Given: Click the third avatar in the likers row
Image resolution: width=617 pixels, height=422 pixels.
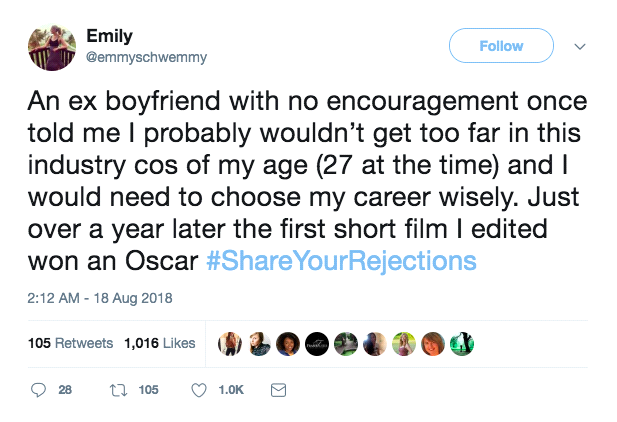Looking at the screenshot, I should pos(287,343).
